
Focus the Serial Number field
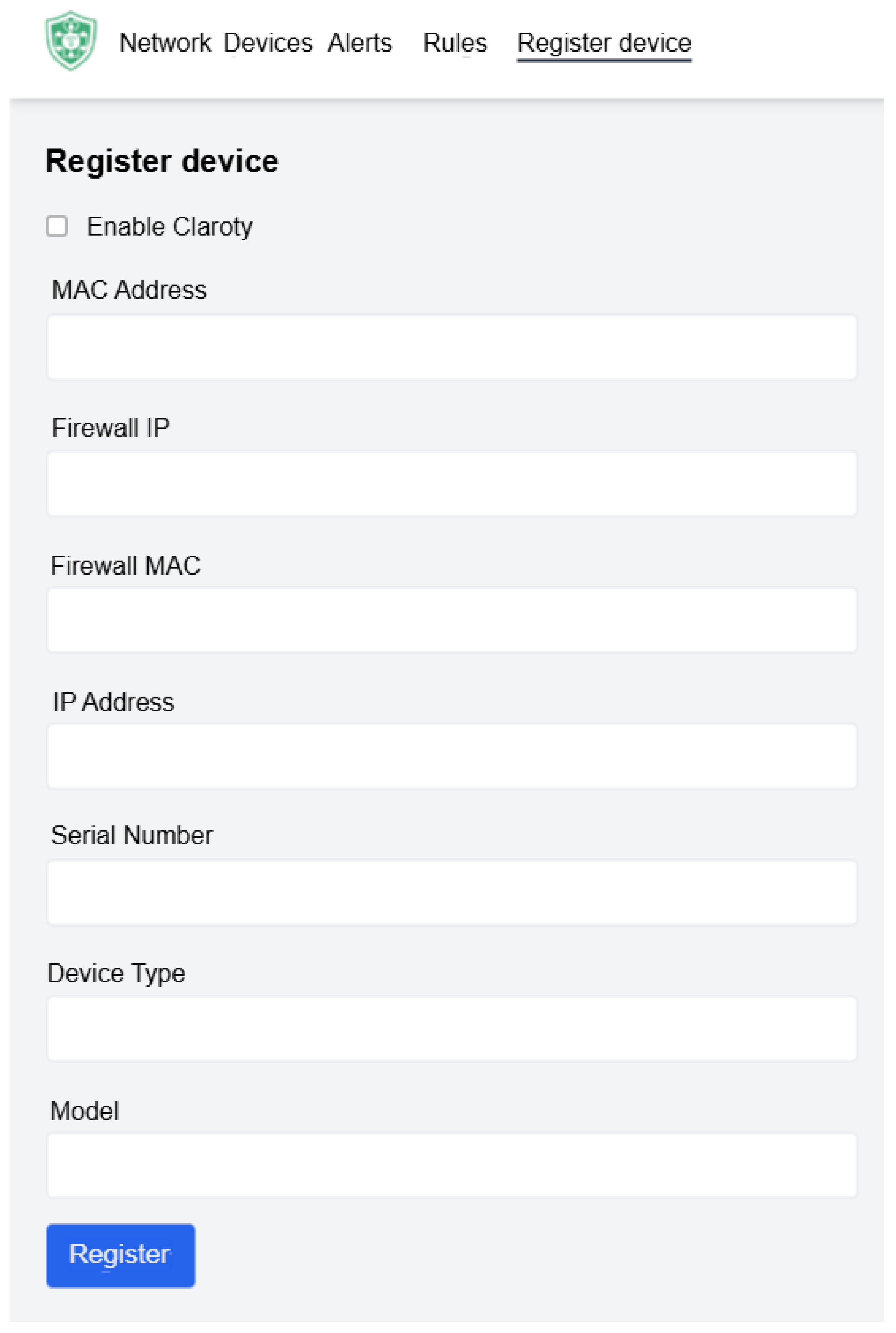[x=451, y=892]
